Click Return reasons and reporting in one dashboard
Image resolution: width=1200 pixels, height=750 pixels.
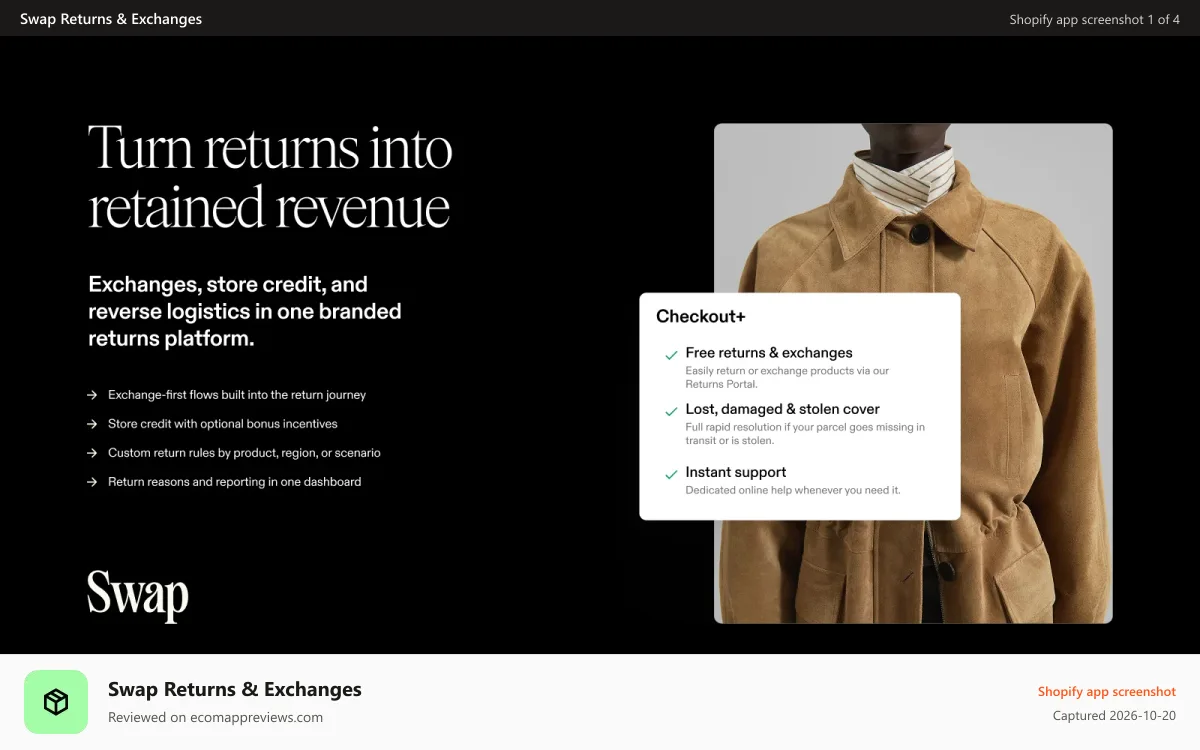click(x=235, y=482)
